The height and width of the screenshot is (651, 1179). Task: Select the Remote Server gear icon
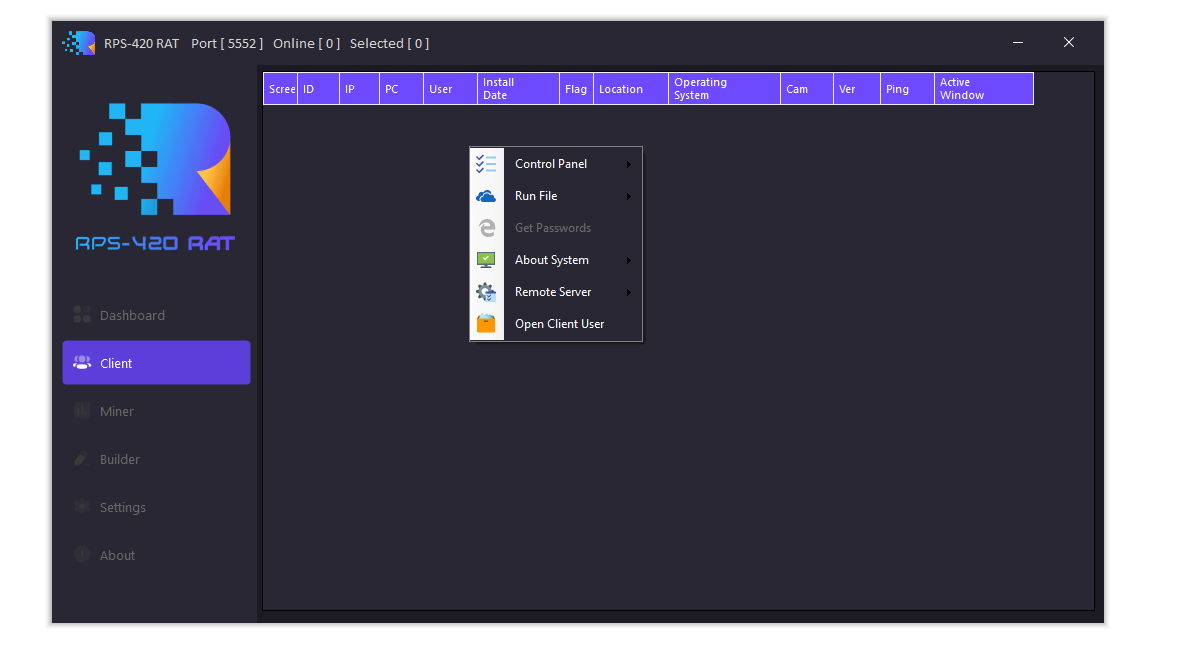tap(486, 291)
